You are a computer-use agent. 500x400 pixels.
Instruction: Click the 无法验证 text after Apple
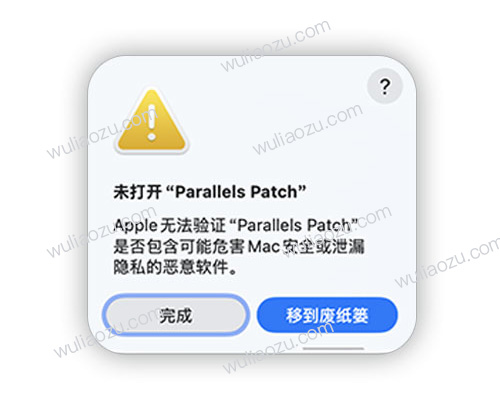click(193, 226)
